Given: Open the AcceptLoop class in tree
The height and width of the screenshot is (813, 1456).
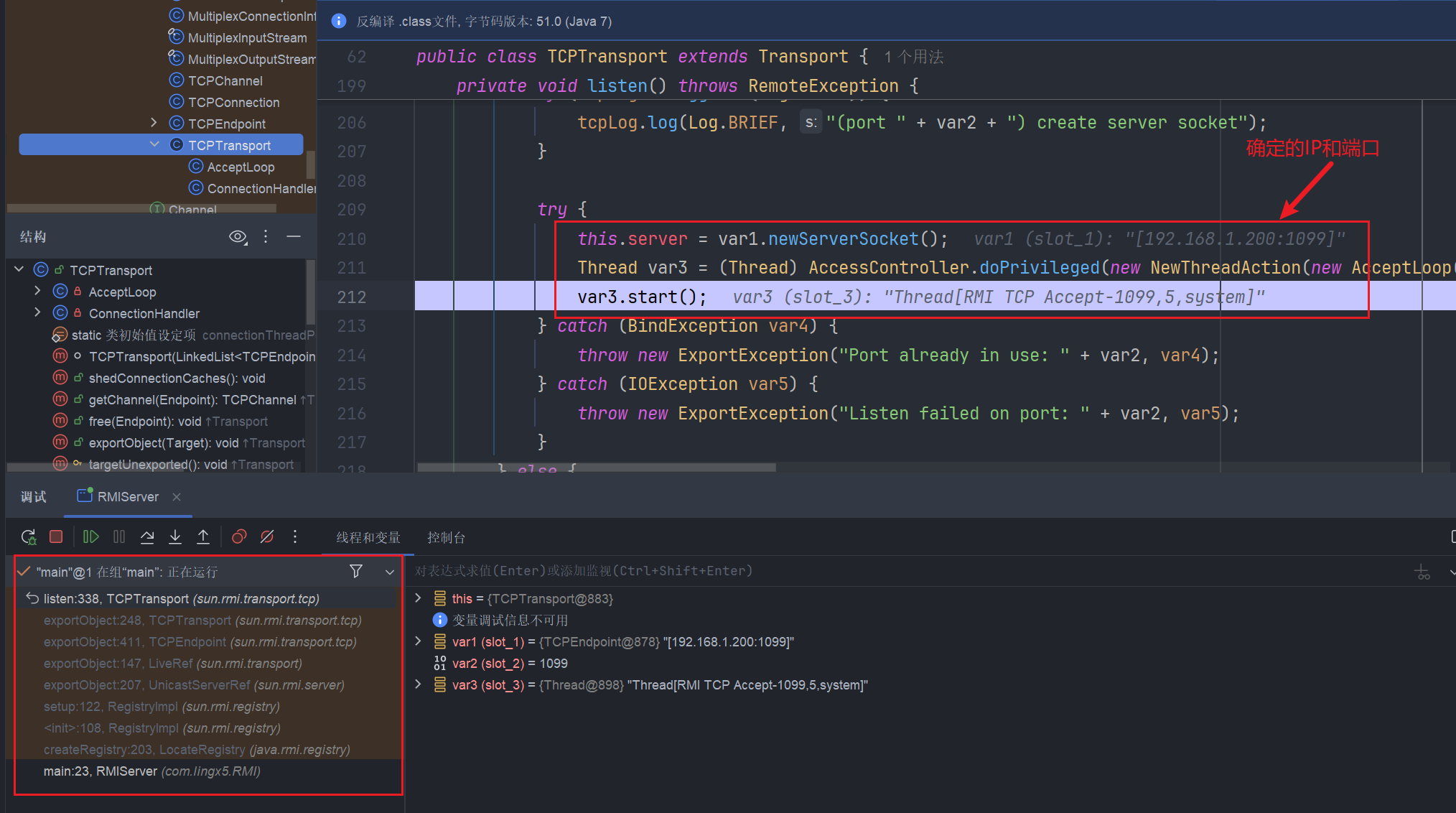Looking at the screenshot, I should (x=241, y=167).
